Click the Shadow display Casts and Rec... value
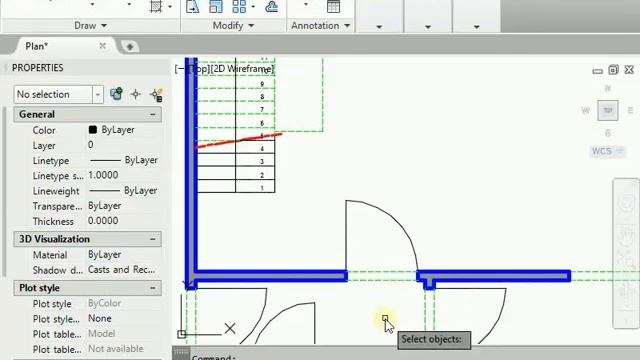640x360 pixels. (x=122, y=270)
